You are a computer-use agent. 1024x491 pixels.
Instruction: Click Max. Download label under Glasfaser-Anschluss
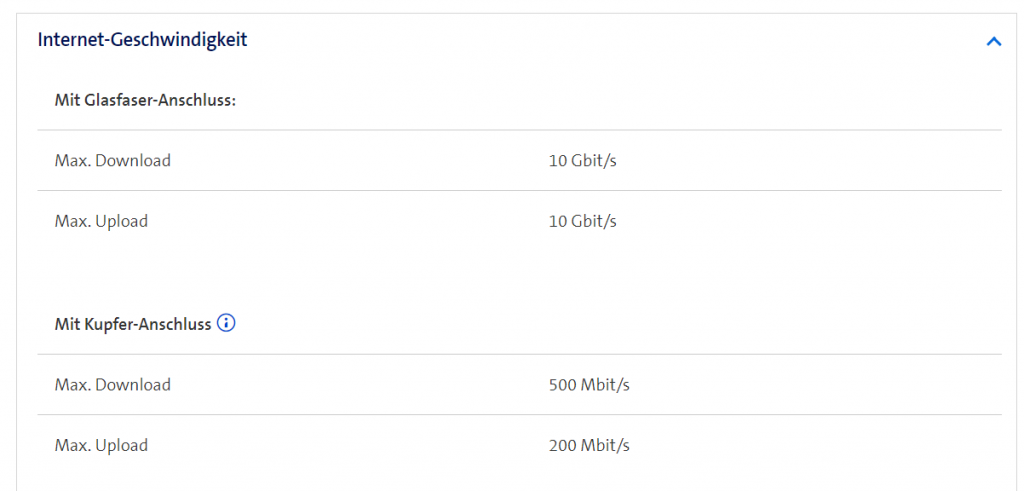tap(113, 160)
